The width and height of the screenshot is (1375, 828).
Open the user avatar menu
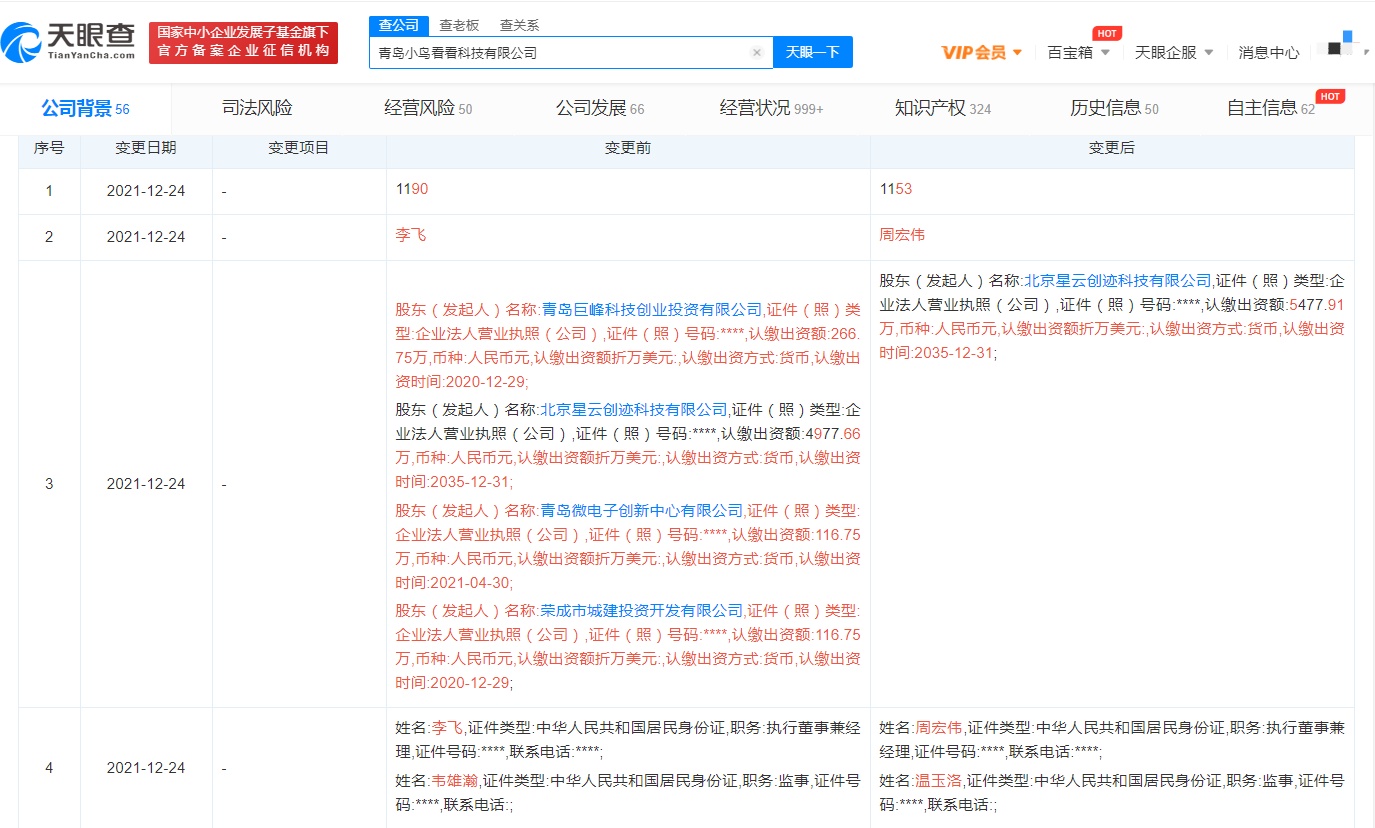[x=1345, y=47]
